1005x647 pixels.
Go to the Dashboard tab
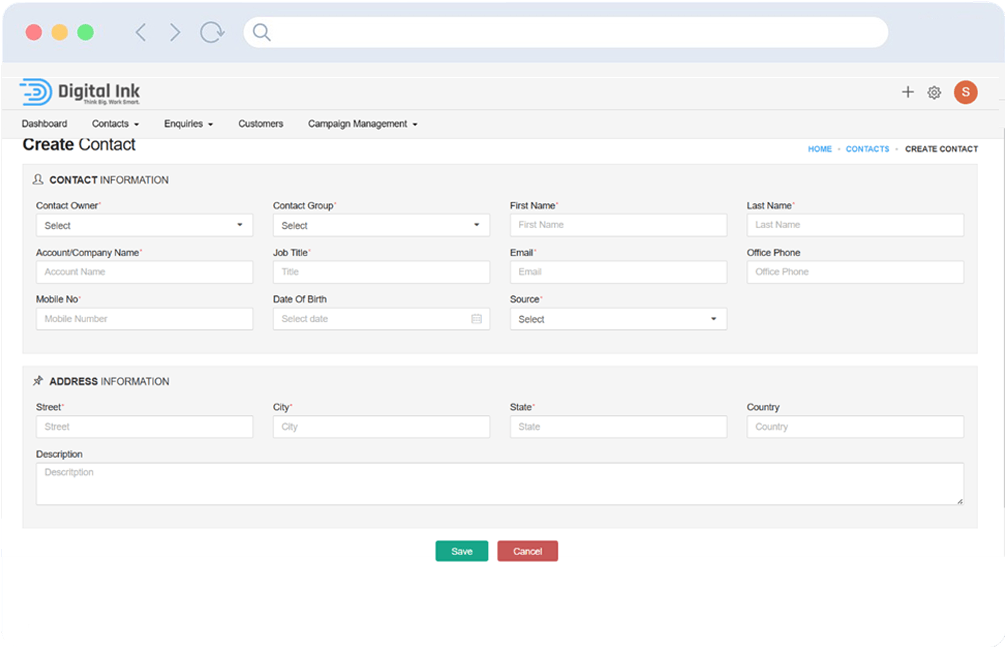pos(45,124)
